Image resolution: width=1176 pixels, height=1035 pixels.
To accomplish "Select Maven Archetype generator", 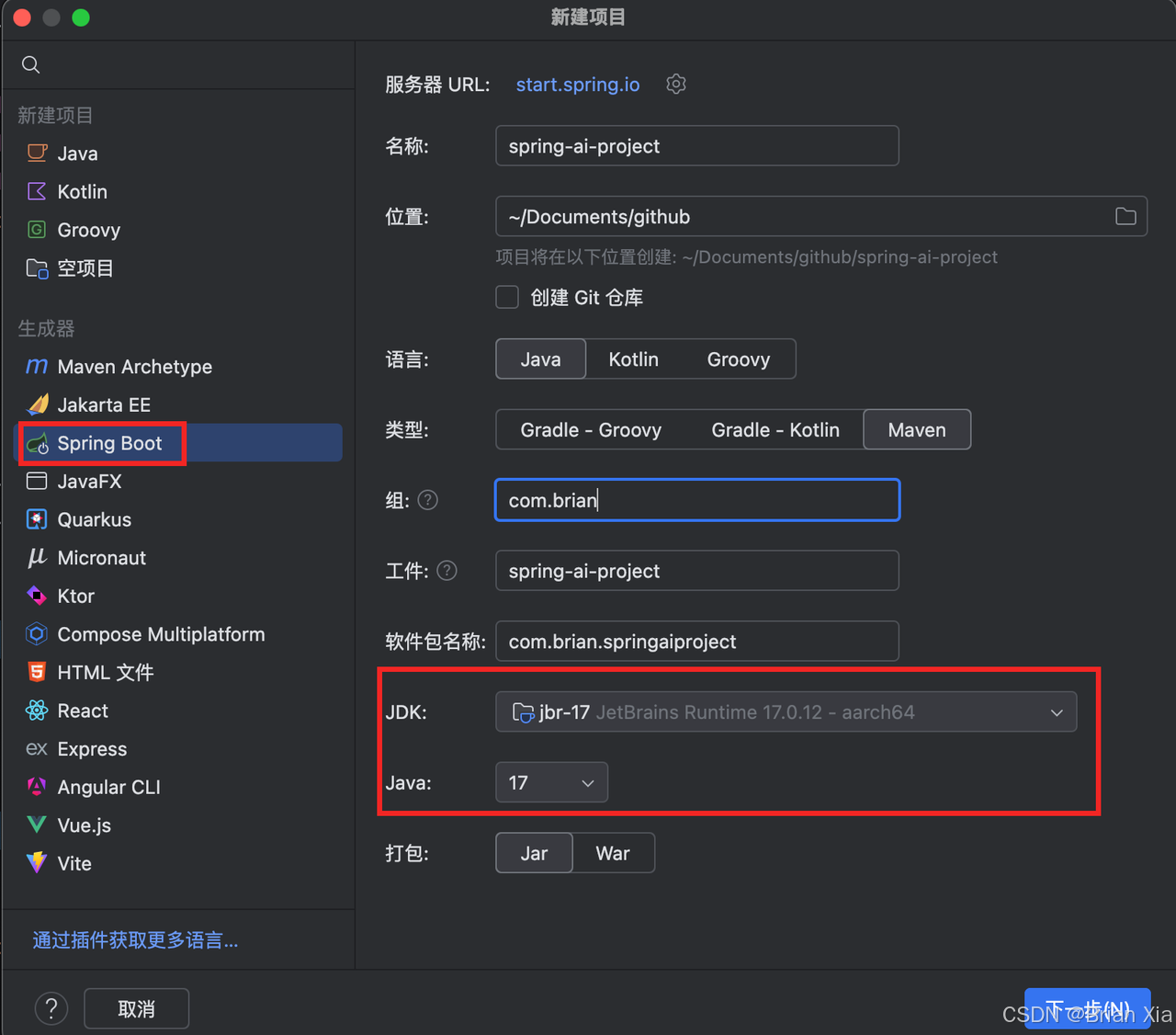I will 180,367.
